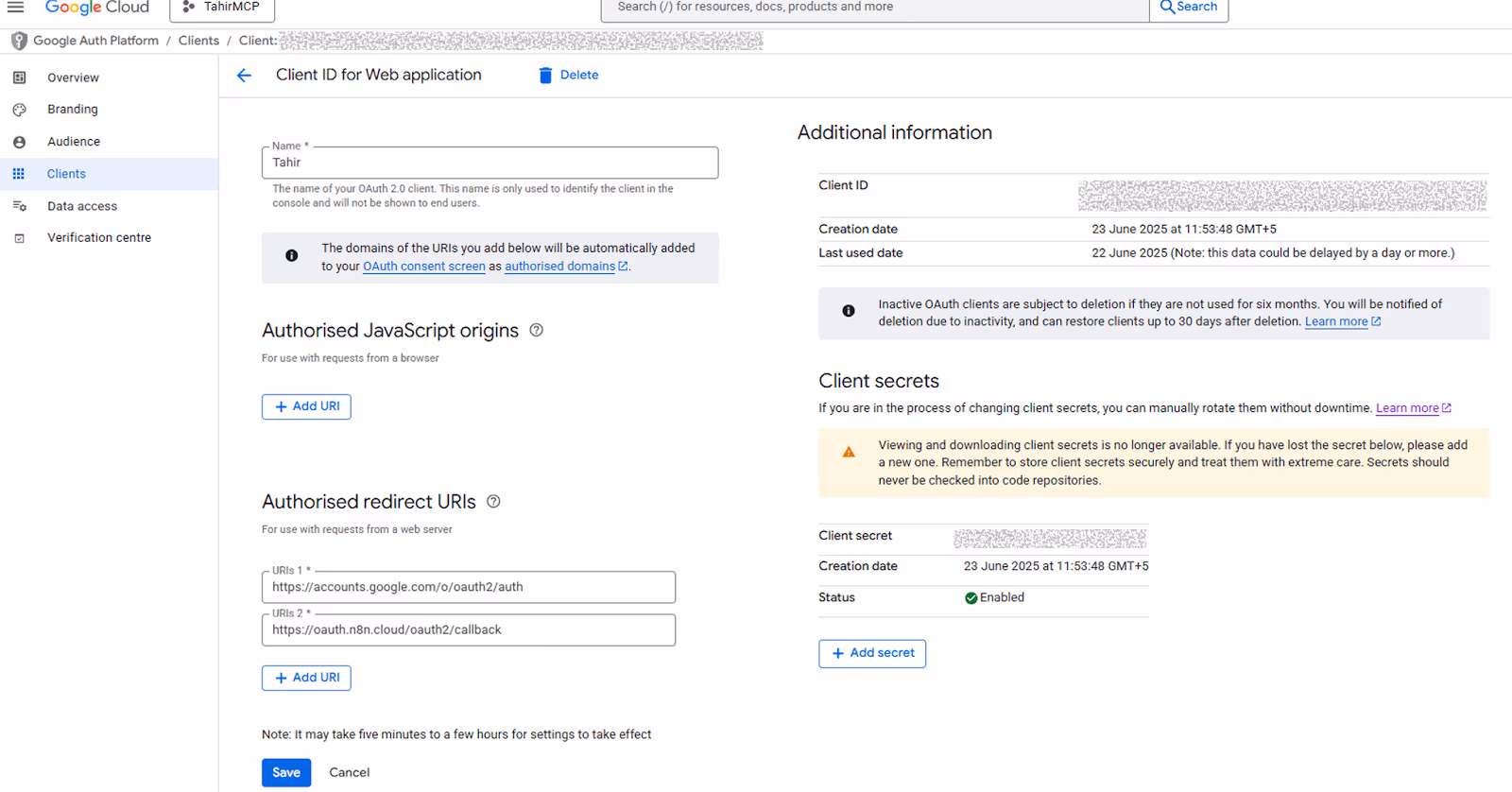Click the Clients grid icon

pyautogui.click(x=19, y=174)
